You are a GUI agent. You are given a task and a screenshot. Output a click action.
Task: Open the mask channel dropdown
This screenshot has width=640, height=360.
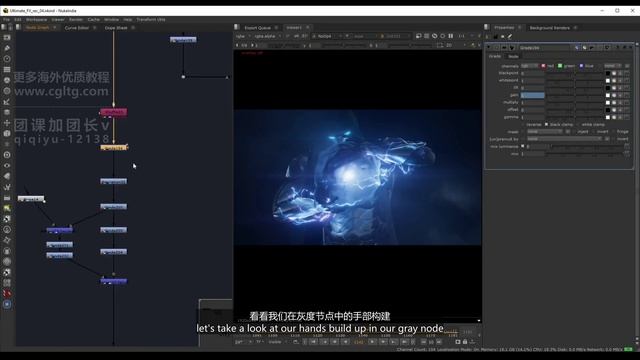545,132
